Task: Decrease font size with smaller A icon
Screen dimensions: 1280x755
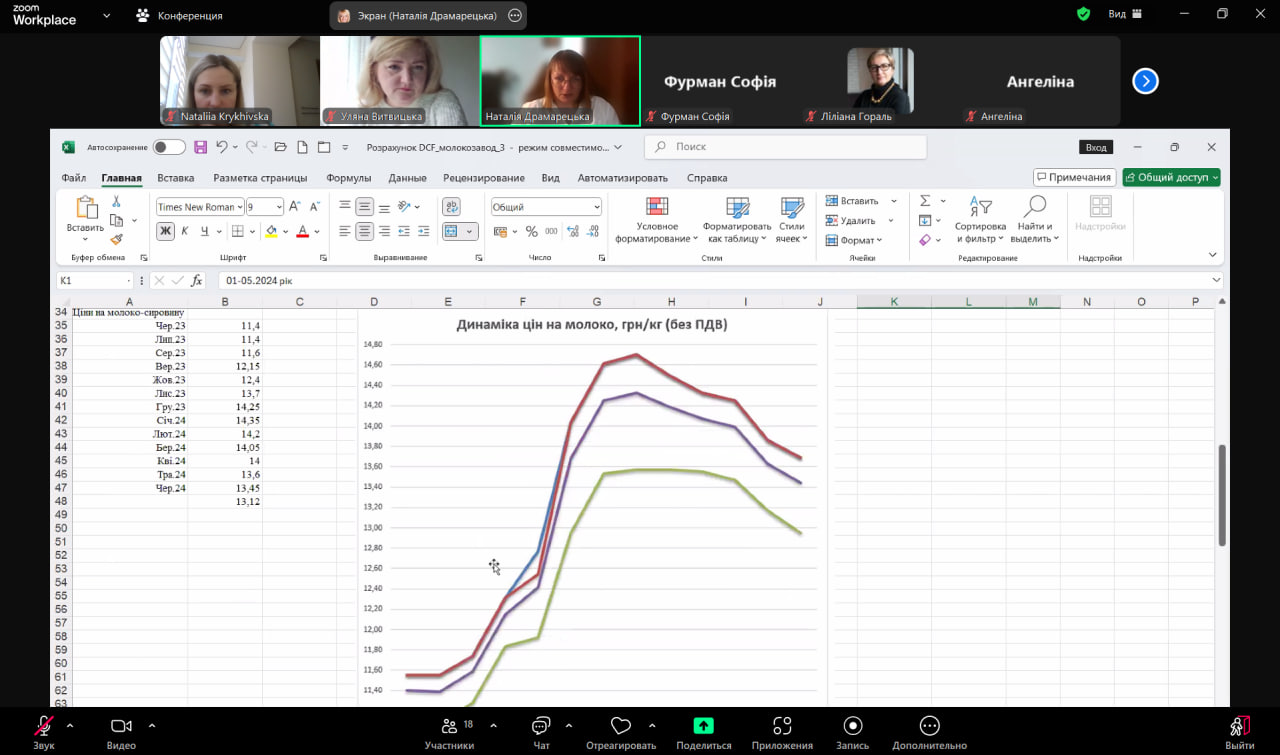Action: pyautogui.click(x=313, y=207)
